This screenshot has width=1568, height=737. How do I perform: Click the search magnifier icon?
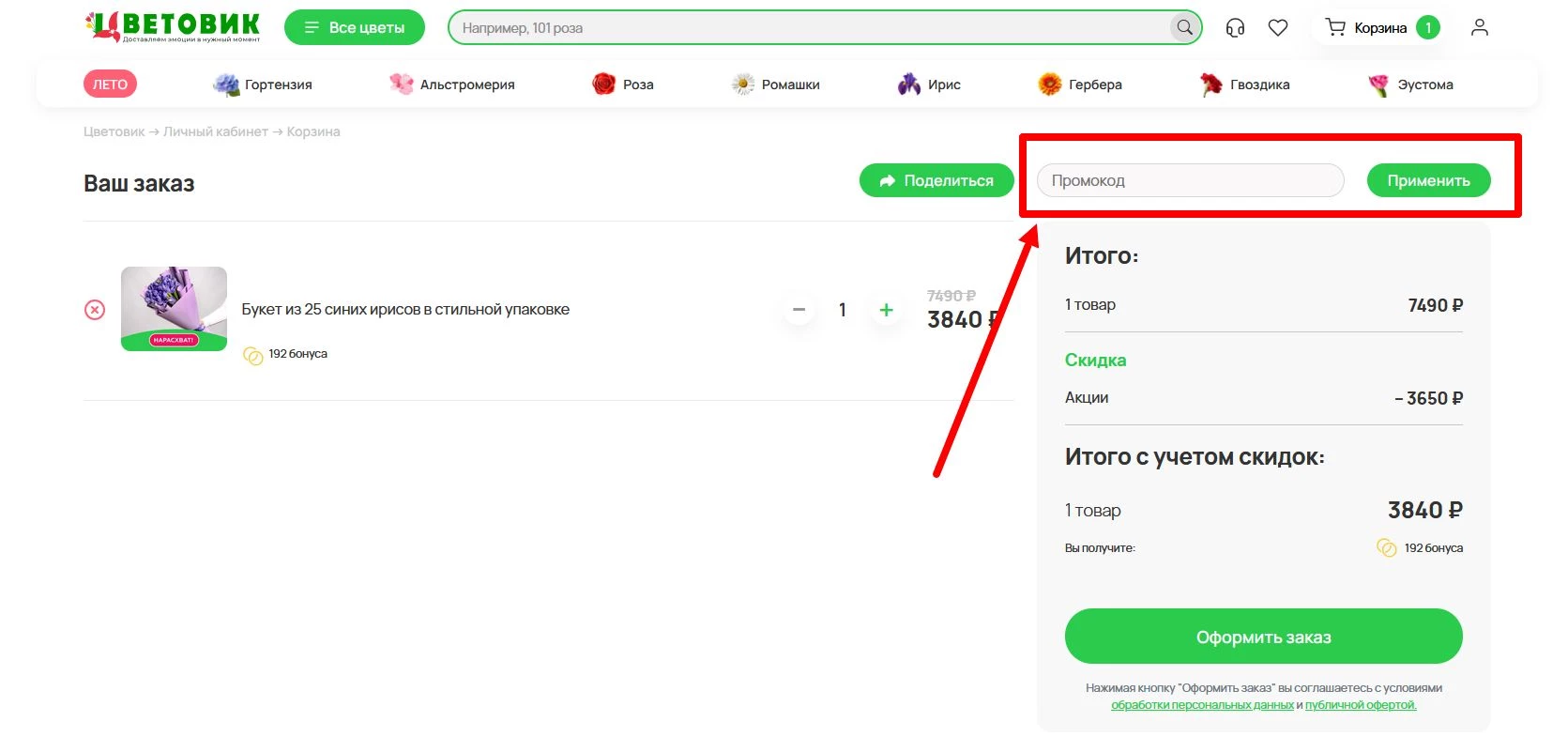tap(1185, 28)
